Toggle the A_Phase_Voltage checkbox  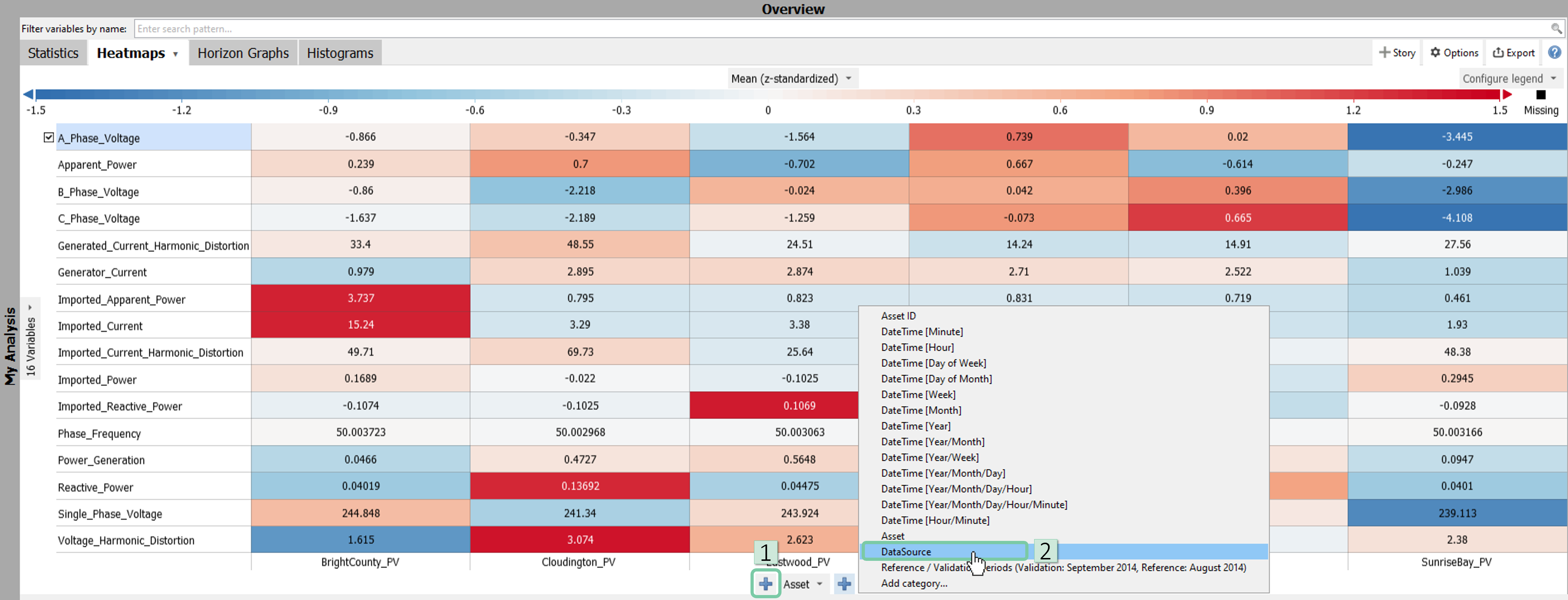coord(49,137)
